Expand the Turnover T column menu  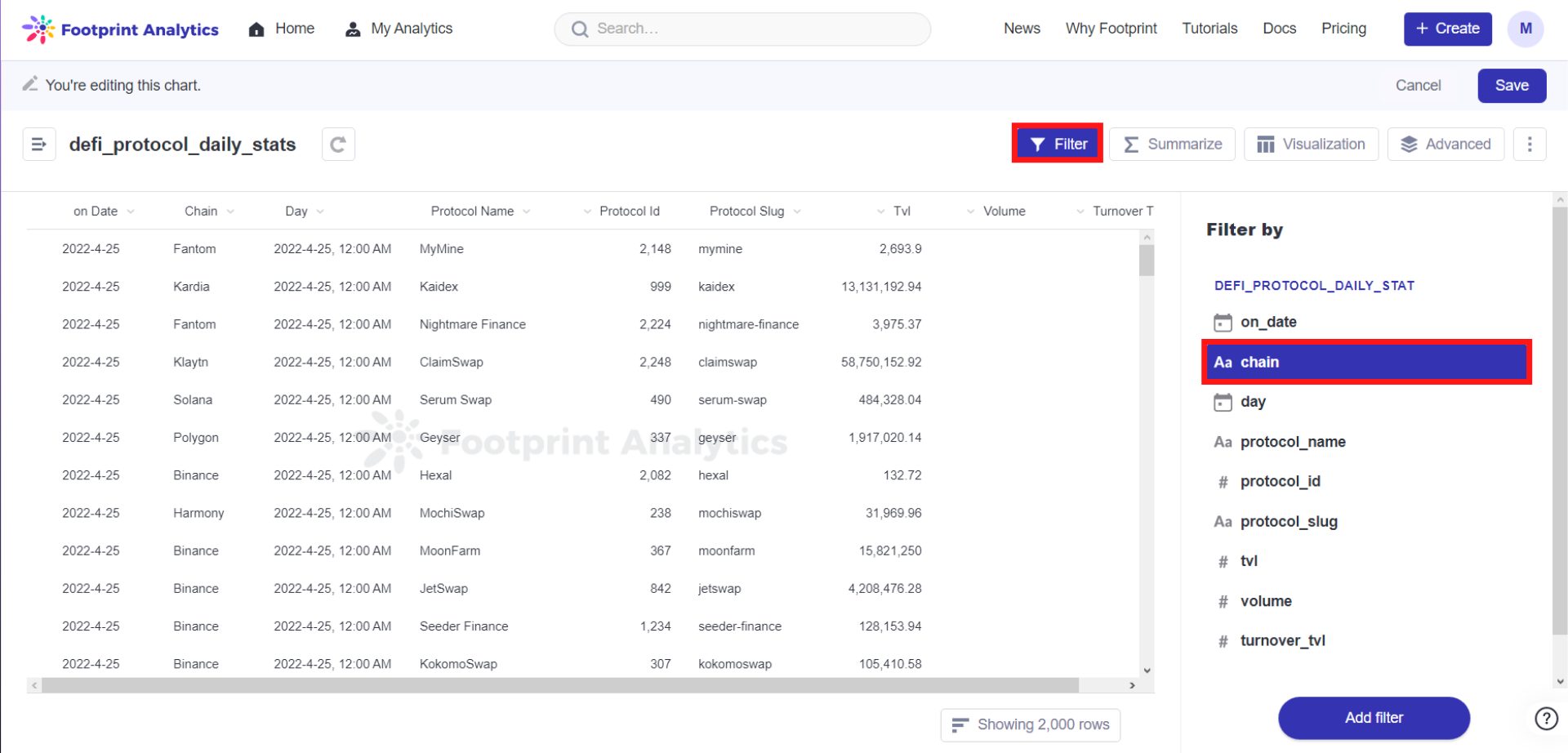click(1080, 212)
